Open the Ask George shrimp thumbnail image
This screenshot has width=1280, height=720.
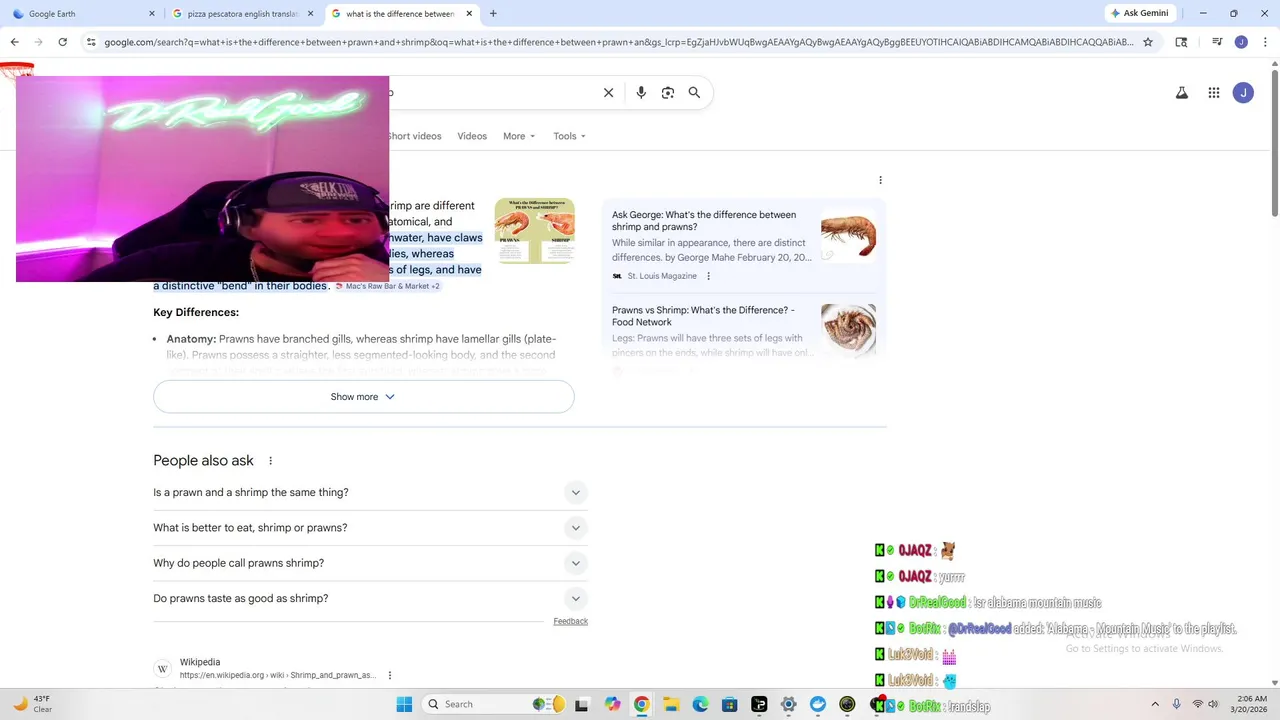tap(848, 236)
